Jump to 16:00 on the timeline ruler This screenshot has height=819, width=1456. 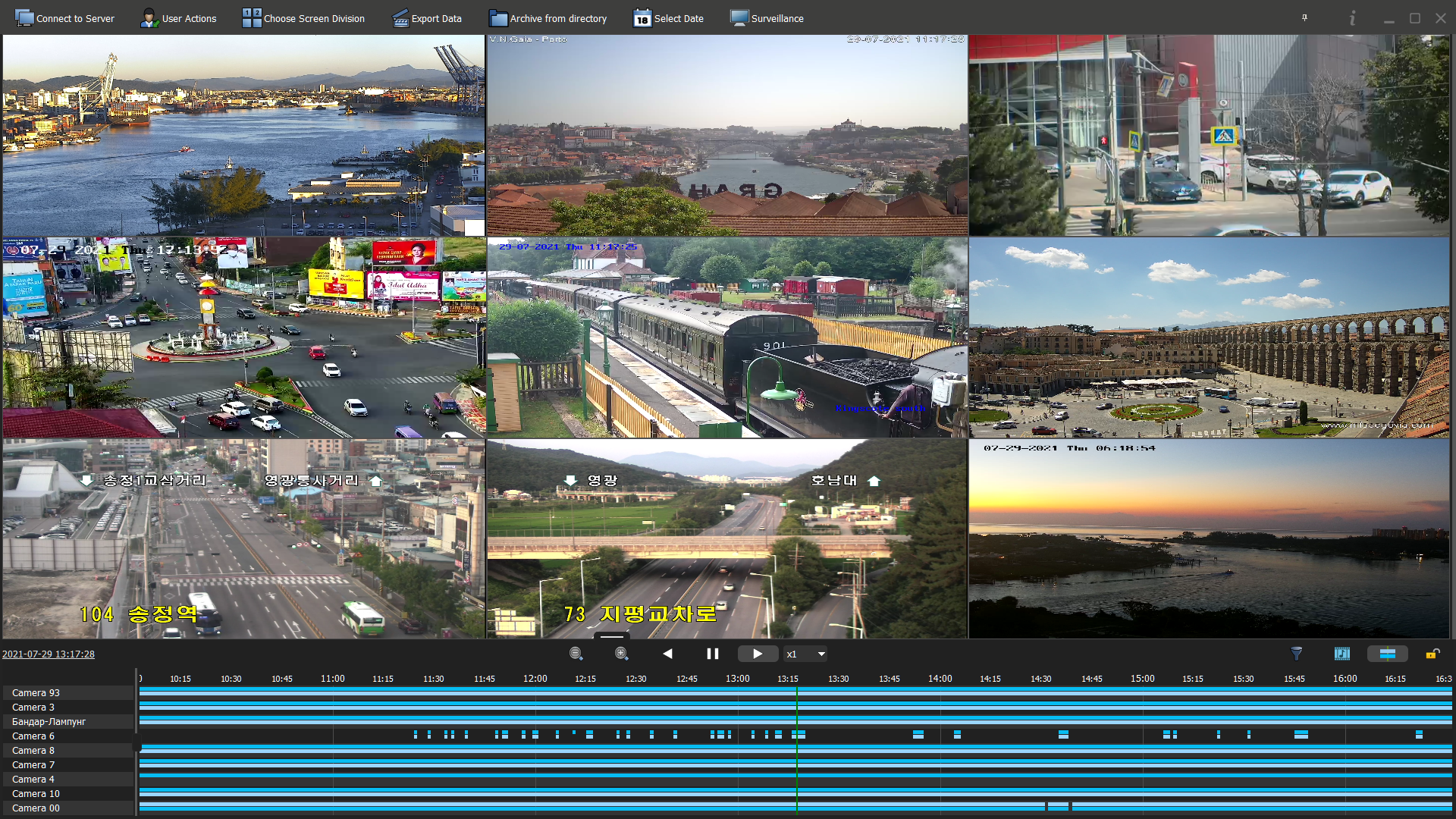point(1345,679)
